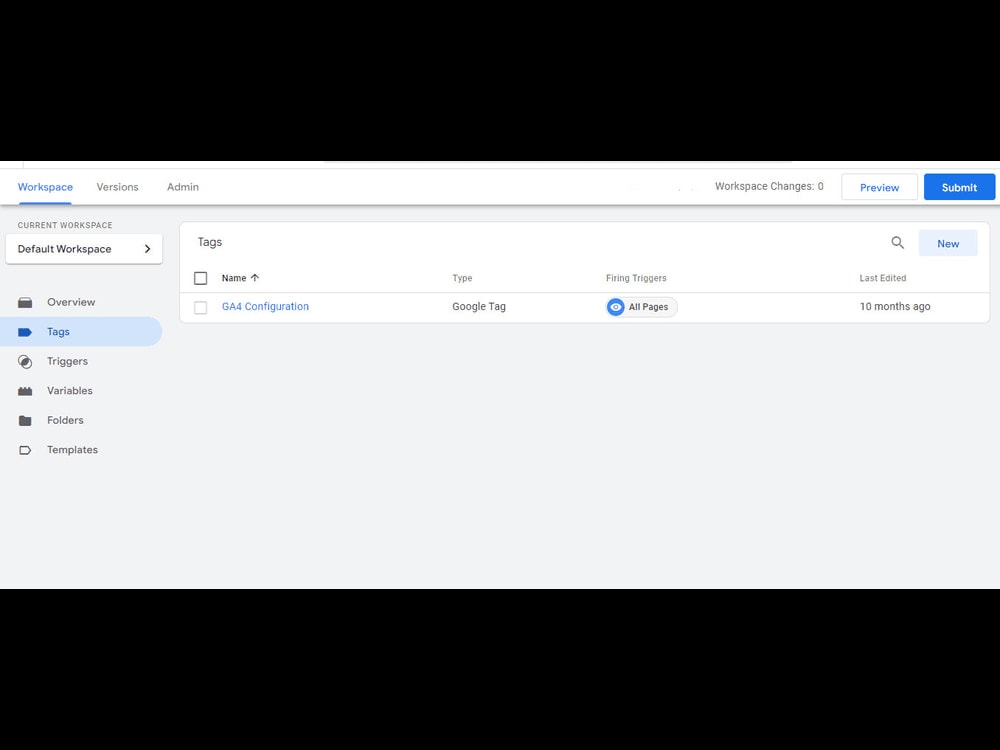Select the Folders icon
This screenshot has height=750, width=1000.
(x=26, y=420)
